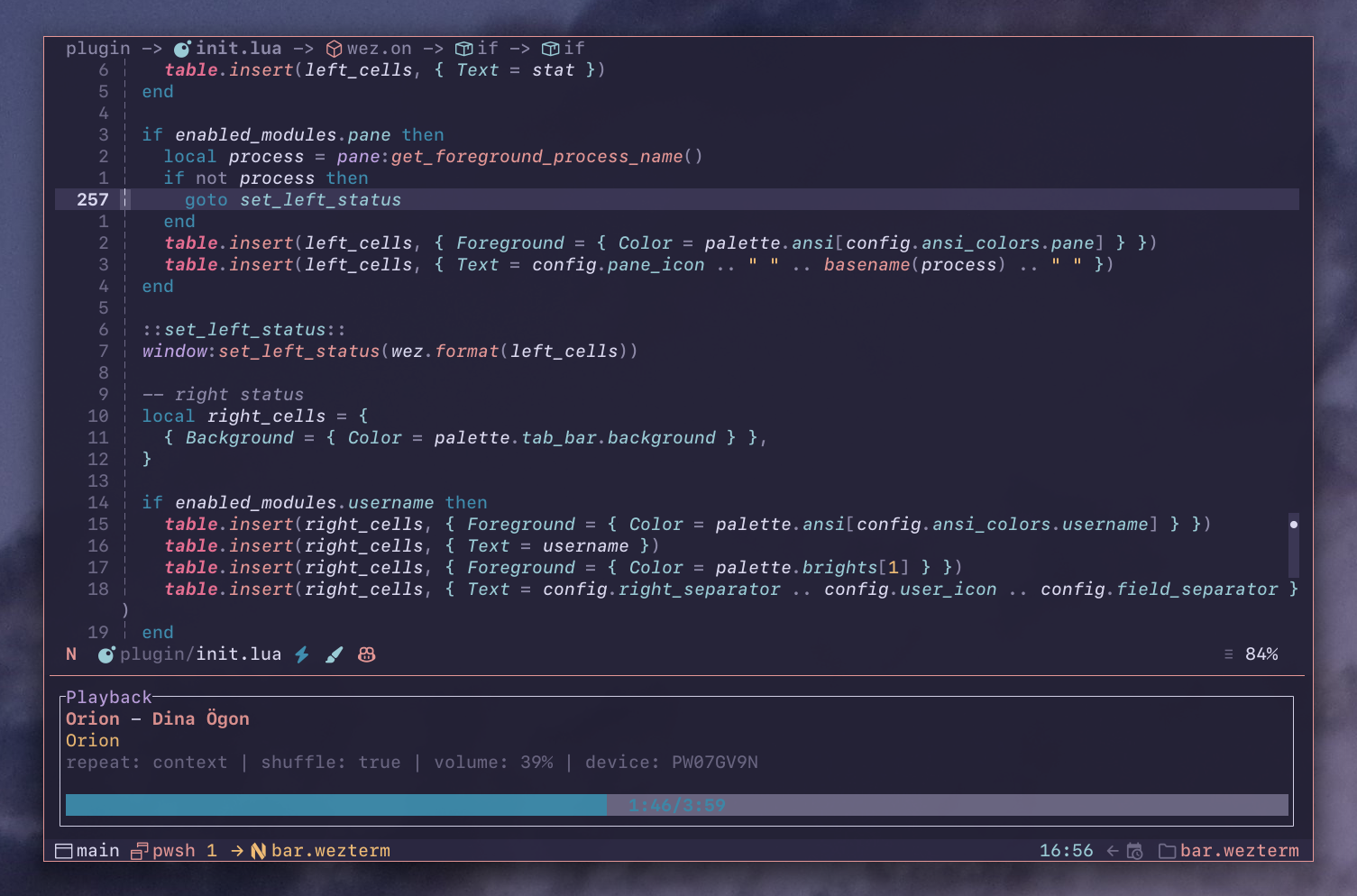Click the '::set_left_status::' label line

coord(244,330)
